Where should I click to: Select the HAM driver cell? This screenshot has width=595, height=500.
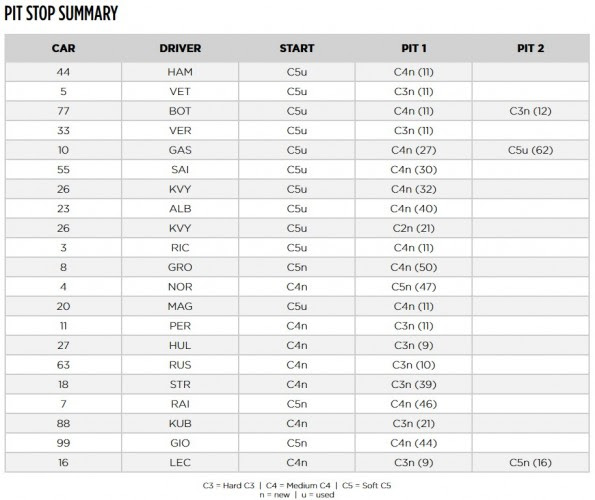tap(180, 72)
